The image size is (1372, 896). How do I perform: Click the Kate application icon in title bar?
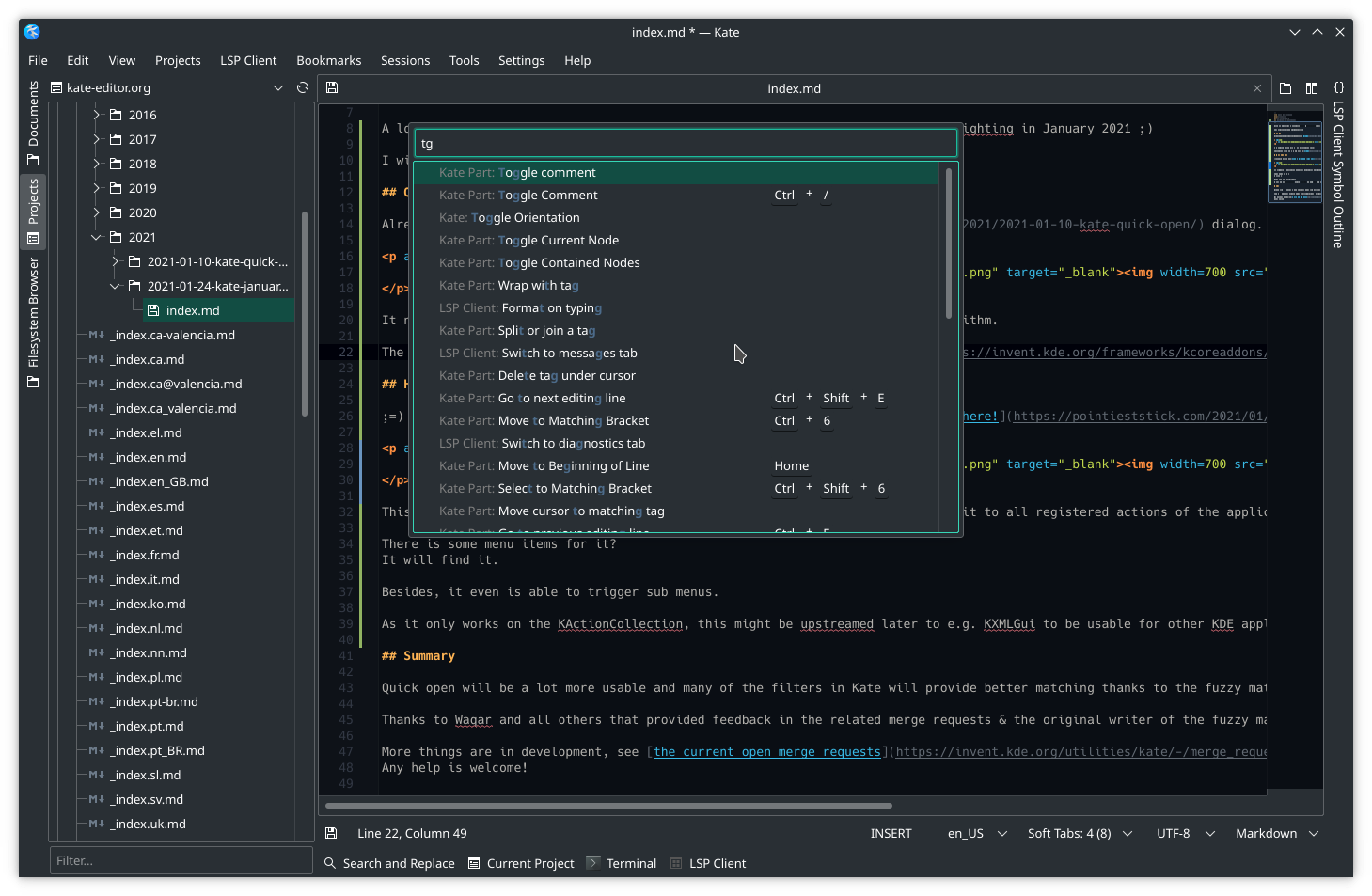click(32, 32)
